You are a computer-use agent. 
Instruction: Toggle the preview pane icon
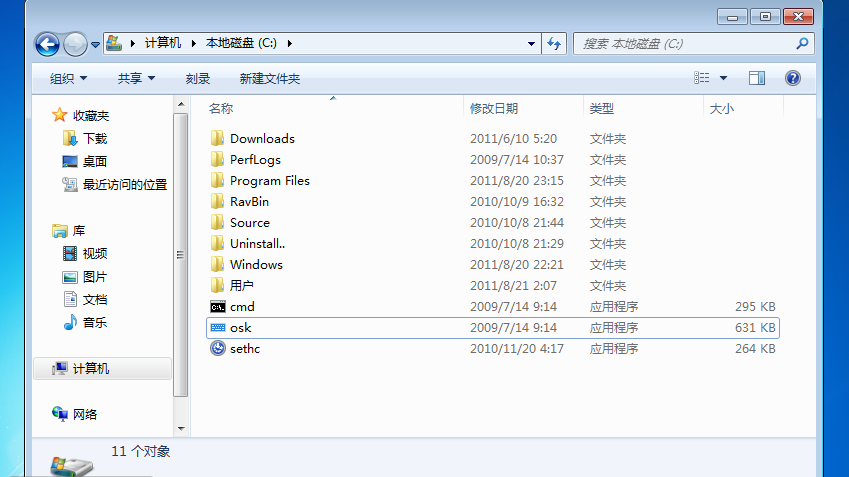(x=757, y=78)
